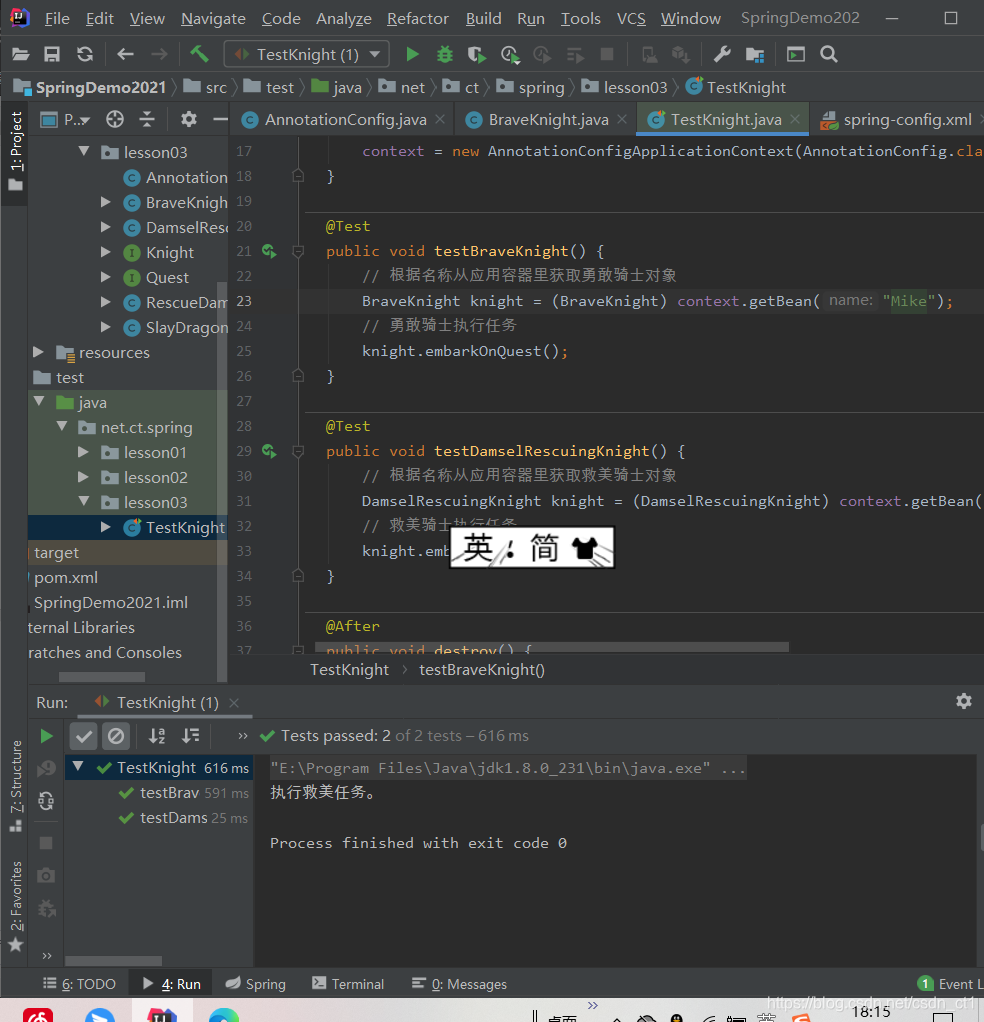Open project panel gear options
The height and width of the screenshot is (1022, 984).
tap(189, 119)
